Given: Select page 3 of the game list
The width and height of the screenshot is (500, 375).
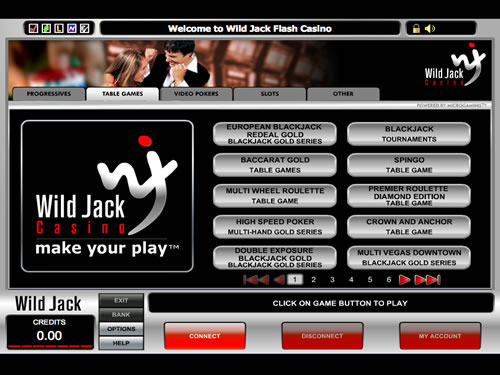Looking at the screenshot, I should click(332, 280).
